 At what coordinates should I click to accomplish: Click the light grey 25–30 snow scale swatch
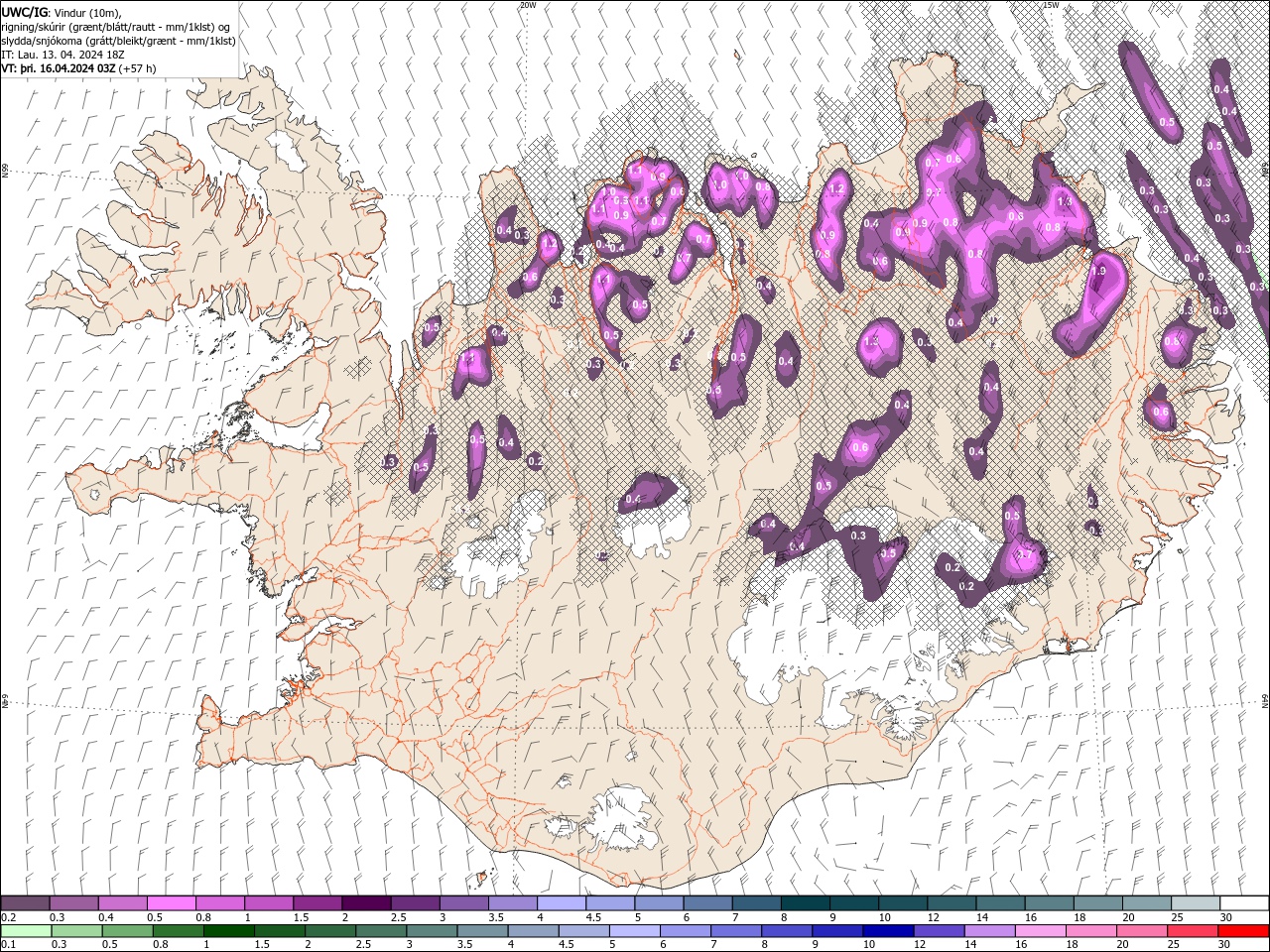pos(1196,903)
